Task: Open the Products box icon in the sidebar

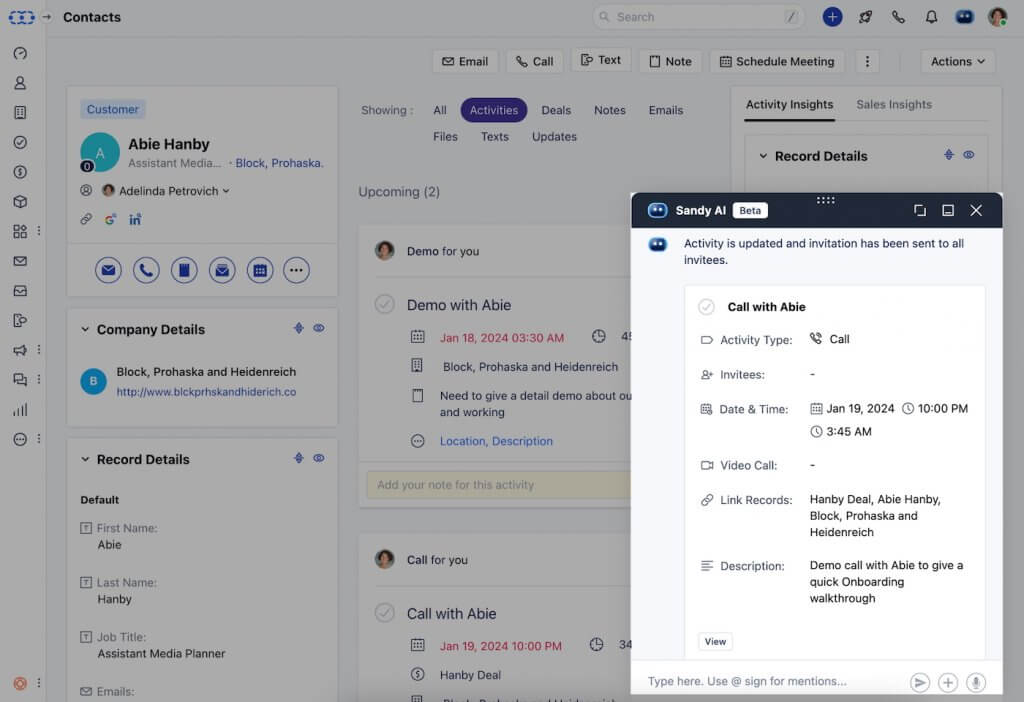Action: [x=22, y=201]
